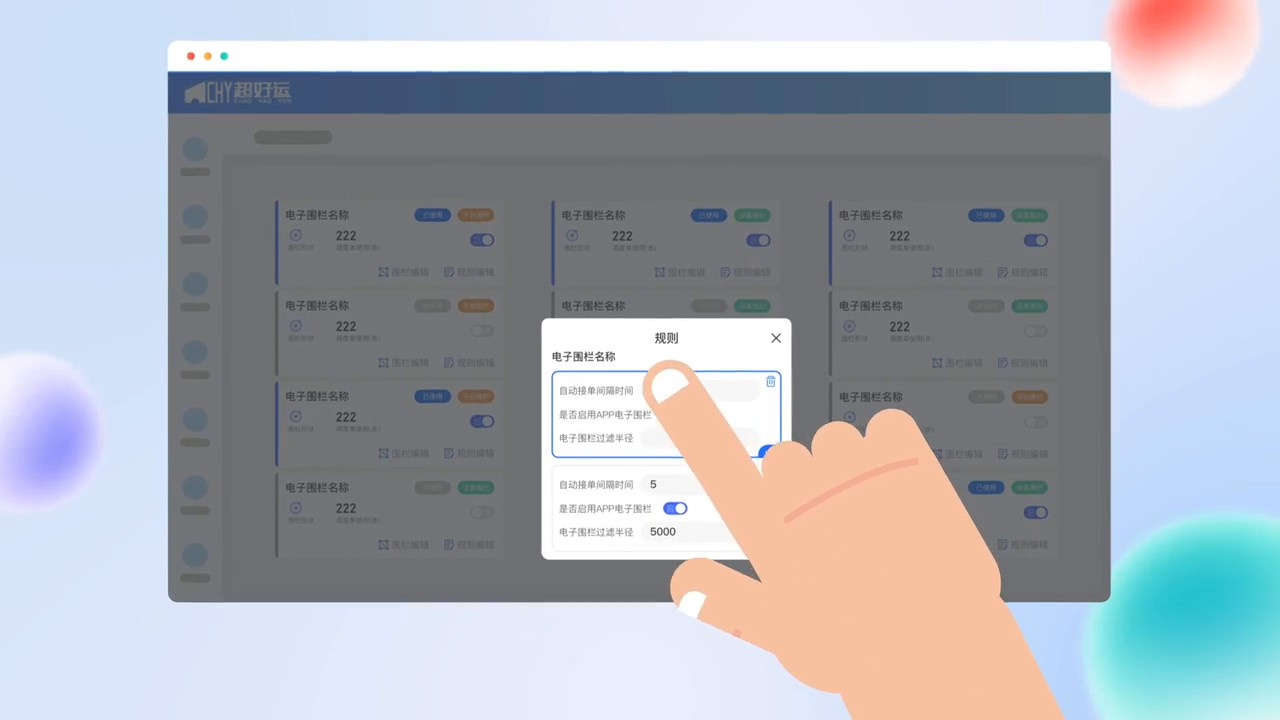Open 围栏编辑 on the top-left fence card

[x=403, y=272]
